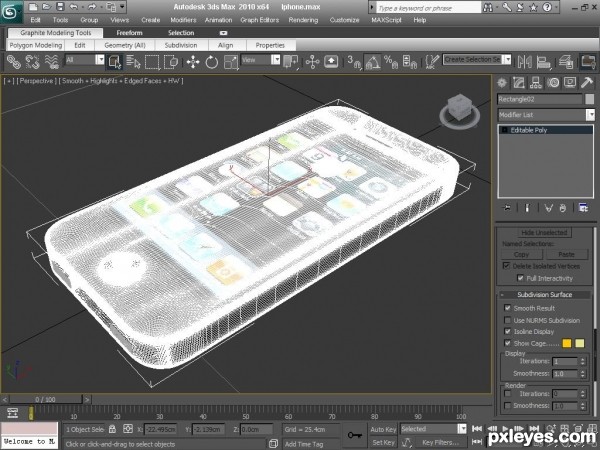This screenshot has width=600, height=450.
Task: Click the ViewCube in the viewport
Action: pos(460,110)
